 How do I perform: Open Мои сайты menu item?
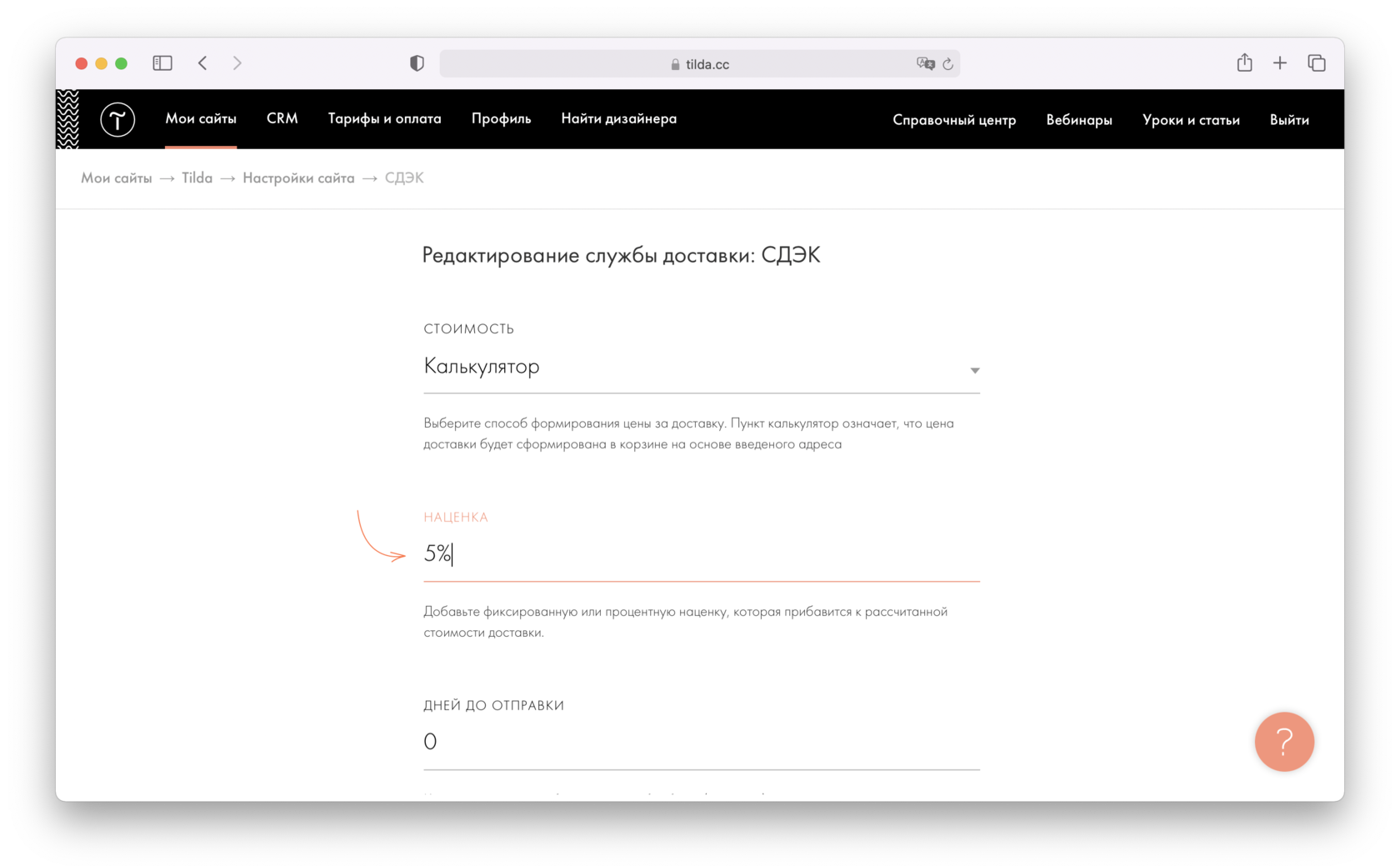coord(201,118)
